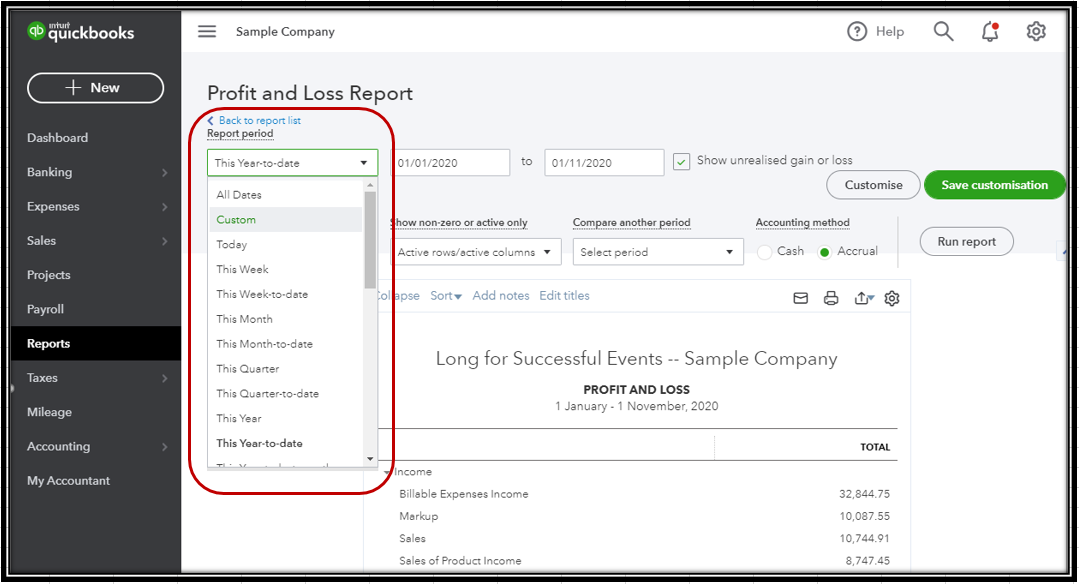Click Save customisation button
Viewport: 1079px width, 584px height.
pyautogui.click(x=994, y=185)
